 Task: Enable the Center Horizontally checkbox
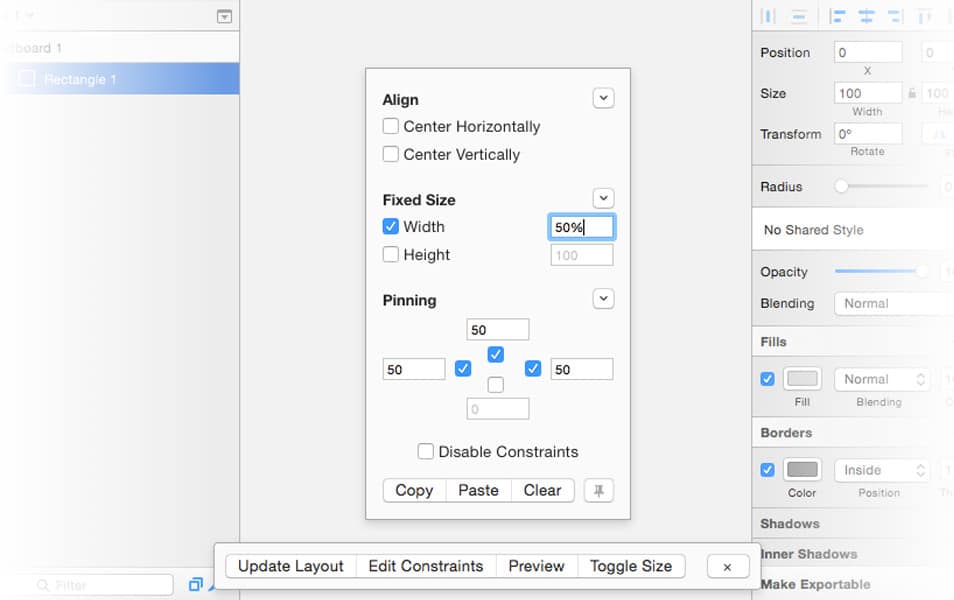pos(390,127)
